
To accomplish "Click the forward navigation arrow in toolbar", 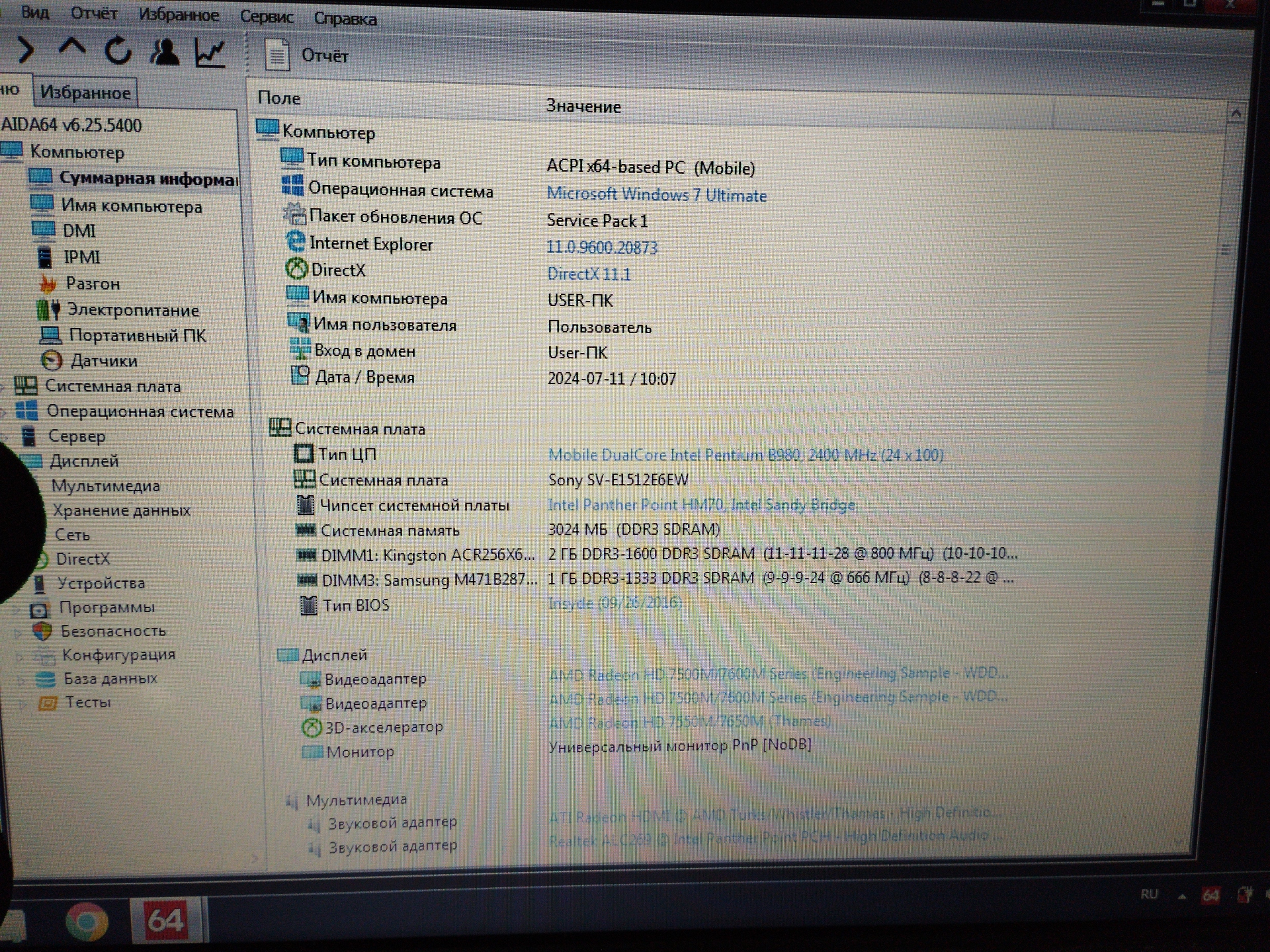I will coord(25,51).
